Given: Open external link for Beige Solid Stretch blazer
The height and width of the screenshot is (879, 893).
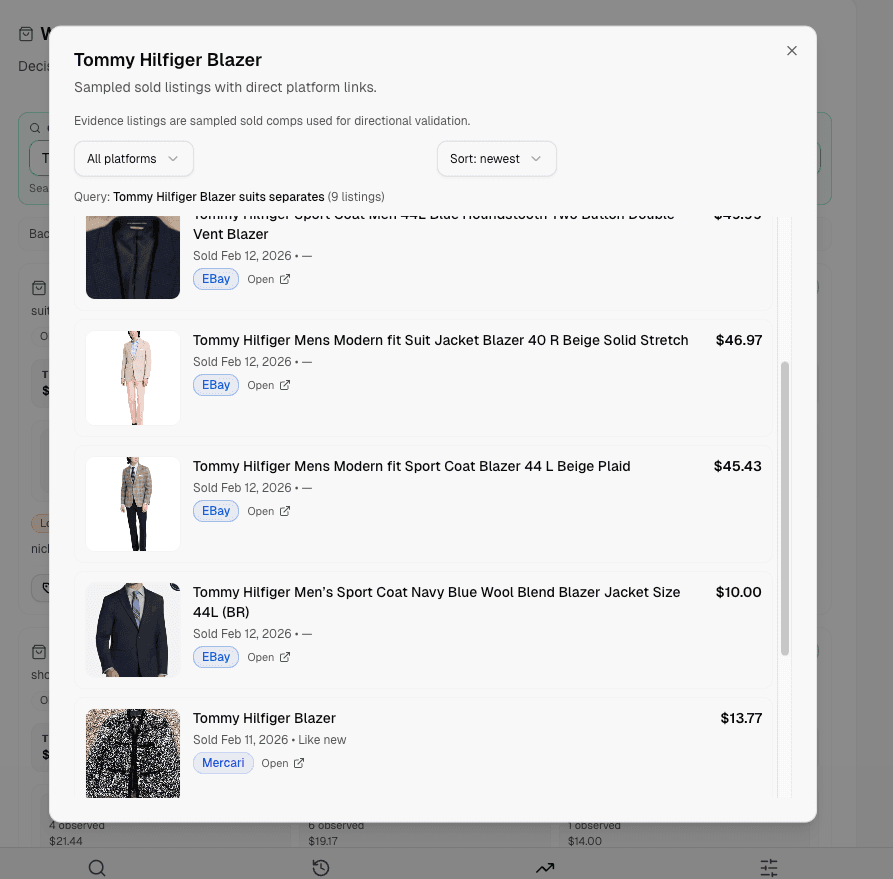Looking at the screenshot, I should 270,384.
